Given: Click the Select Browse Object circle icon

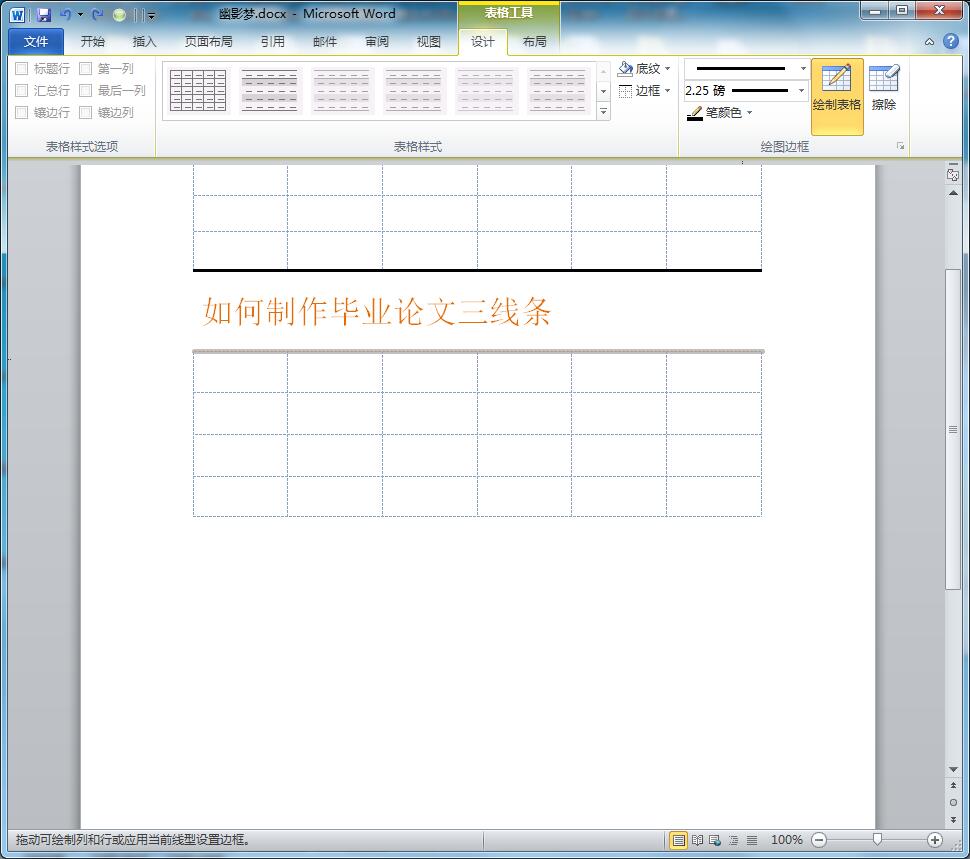Looking at the screenshot, I should click(953, 802).
